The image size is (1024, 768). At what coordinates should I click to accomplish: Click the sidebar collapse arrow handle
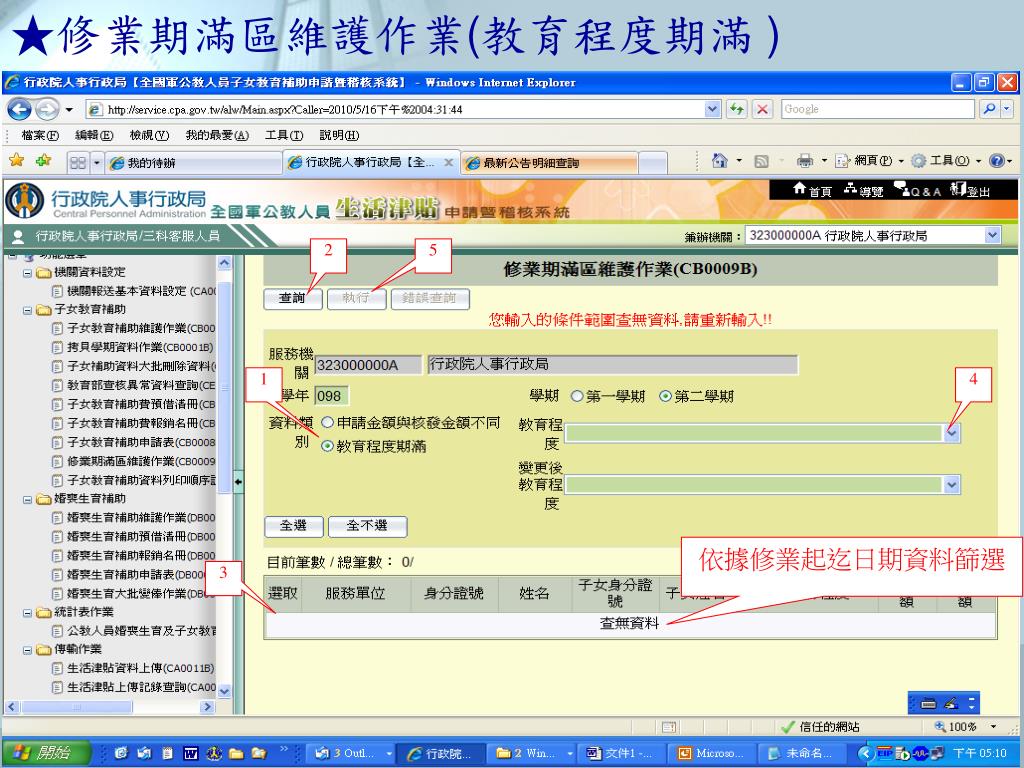pyautogui.click(x=238, y=482)
